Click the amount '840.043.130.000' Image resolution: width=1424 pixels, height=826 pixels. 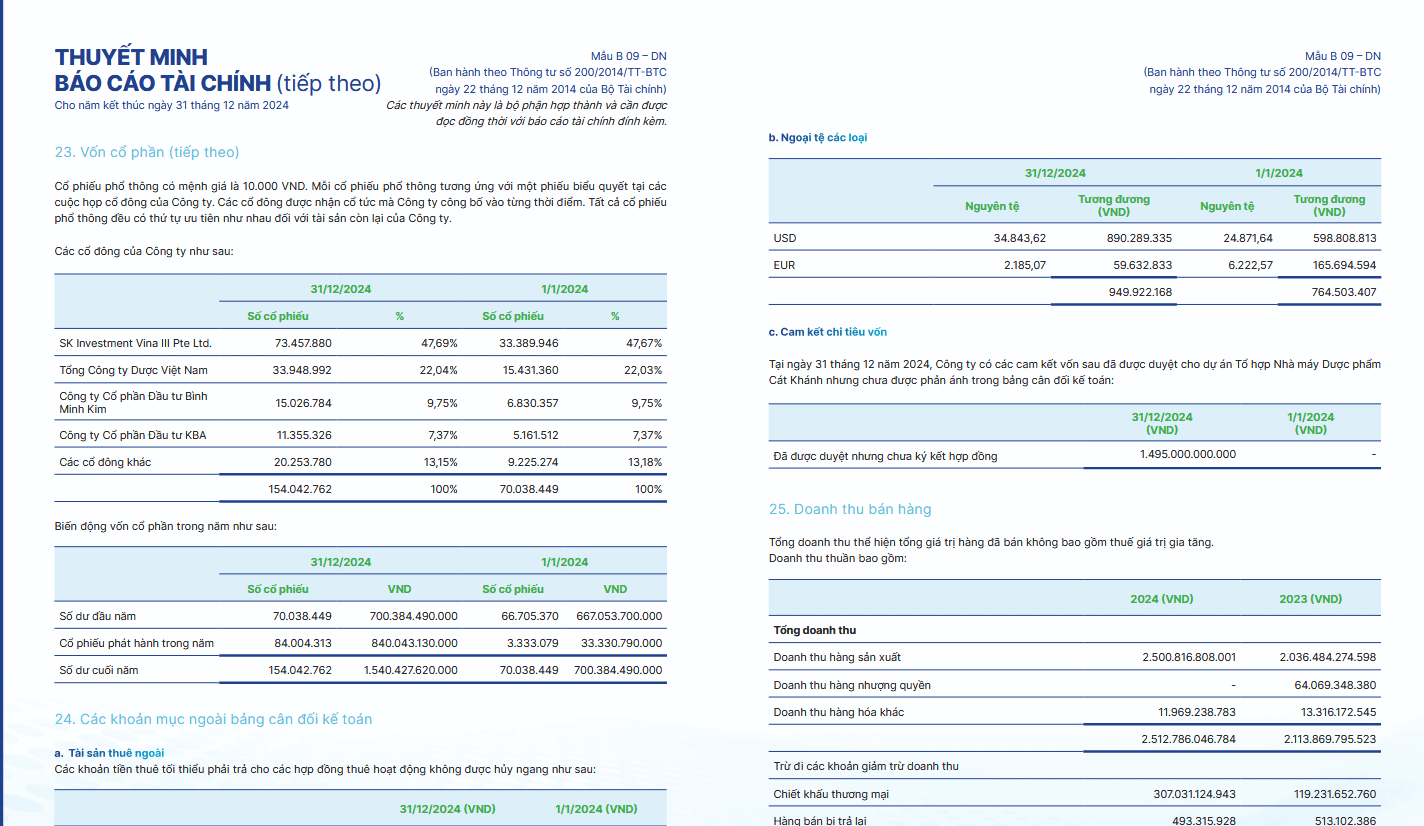(x=415, y=643)
